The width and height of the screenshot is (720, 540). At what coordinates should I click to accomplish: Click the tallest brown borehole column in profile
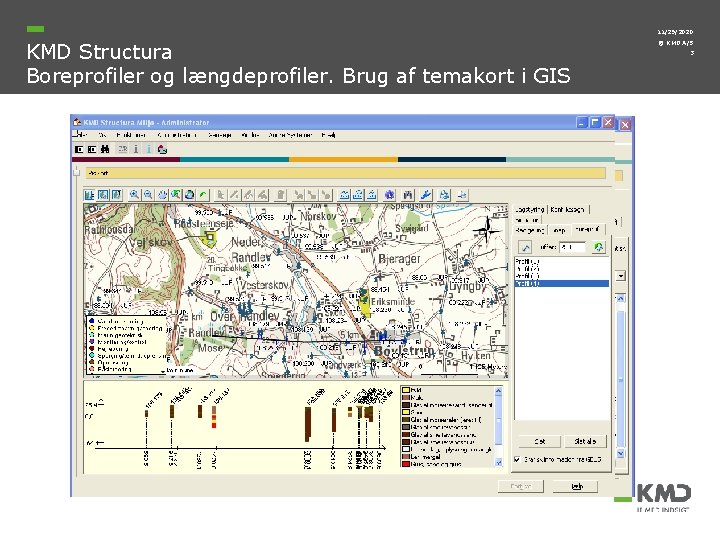pyautogui.click(x=308, y=424)
